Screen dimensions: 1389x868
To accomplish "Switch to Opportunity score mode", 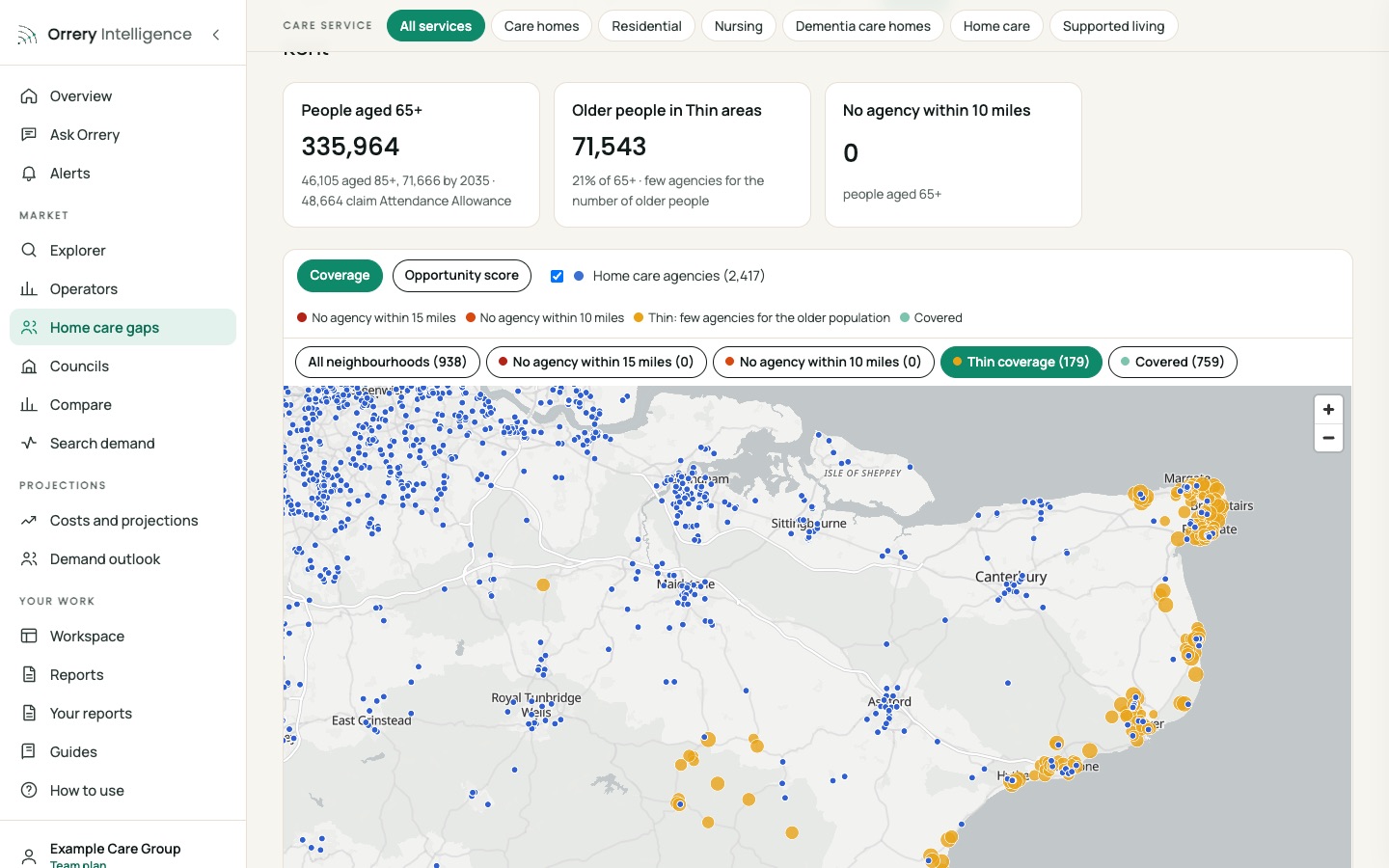I will coord(462,276).
